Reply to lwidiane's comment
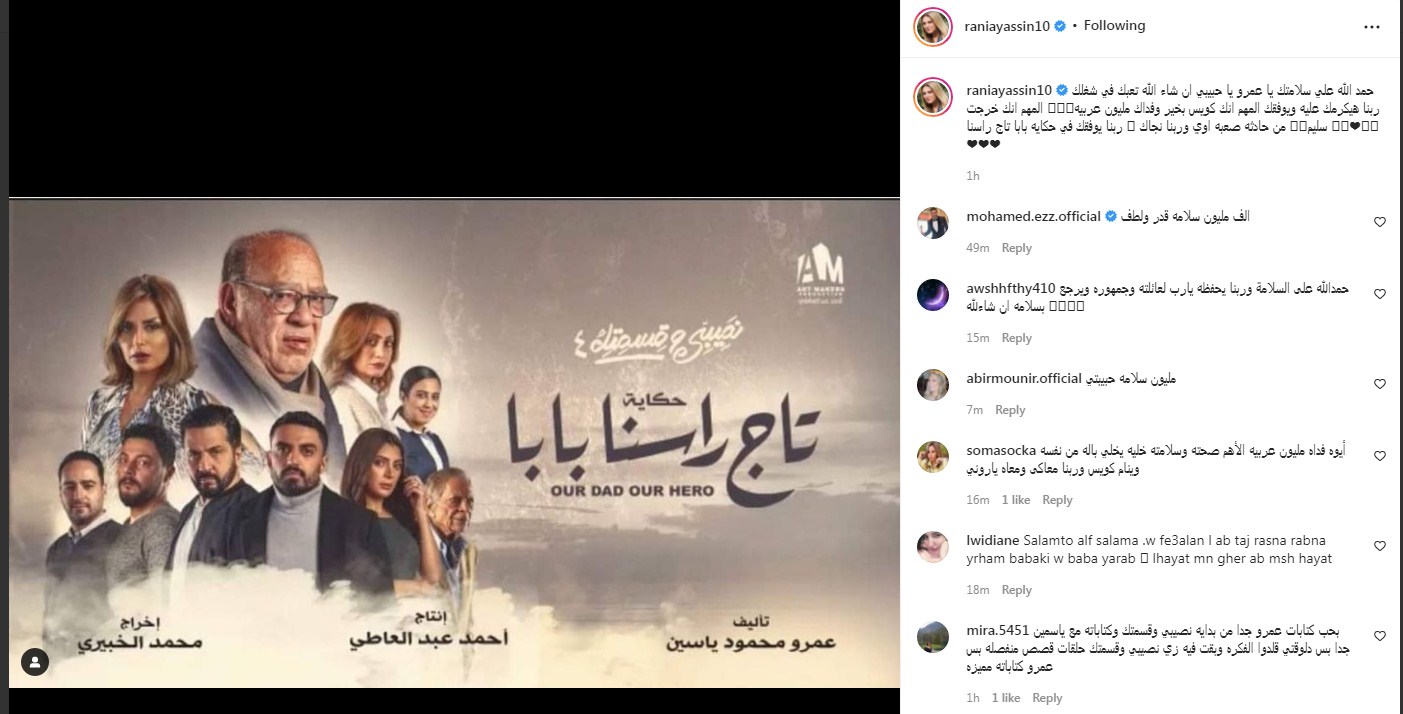Screen dimensions: 1403x714 (1017, 590)
